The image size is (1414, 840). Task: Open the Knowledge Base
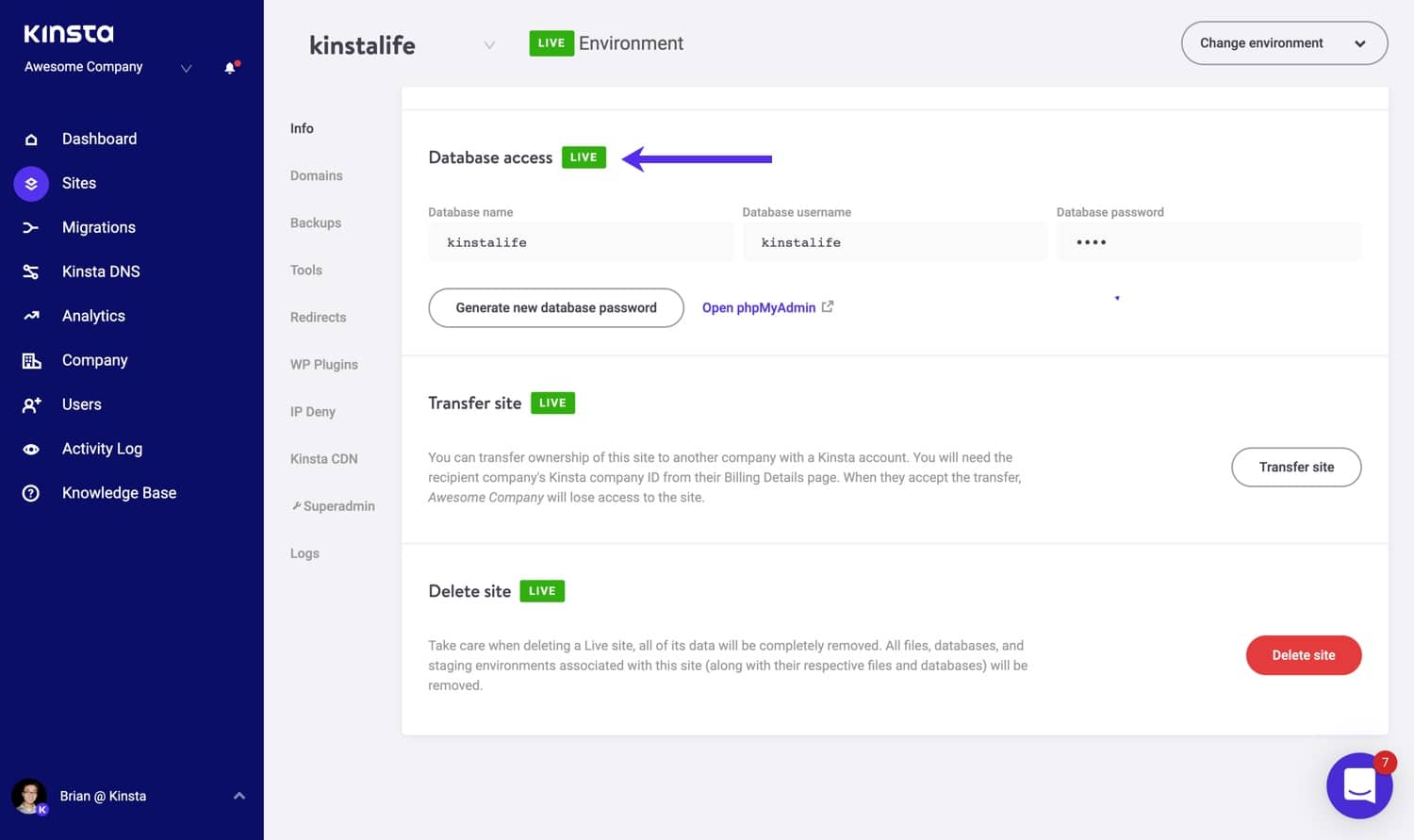pos(119,493)
